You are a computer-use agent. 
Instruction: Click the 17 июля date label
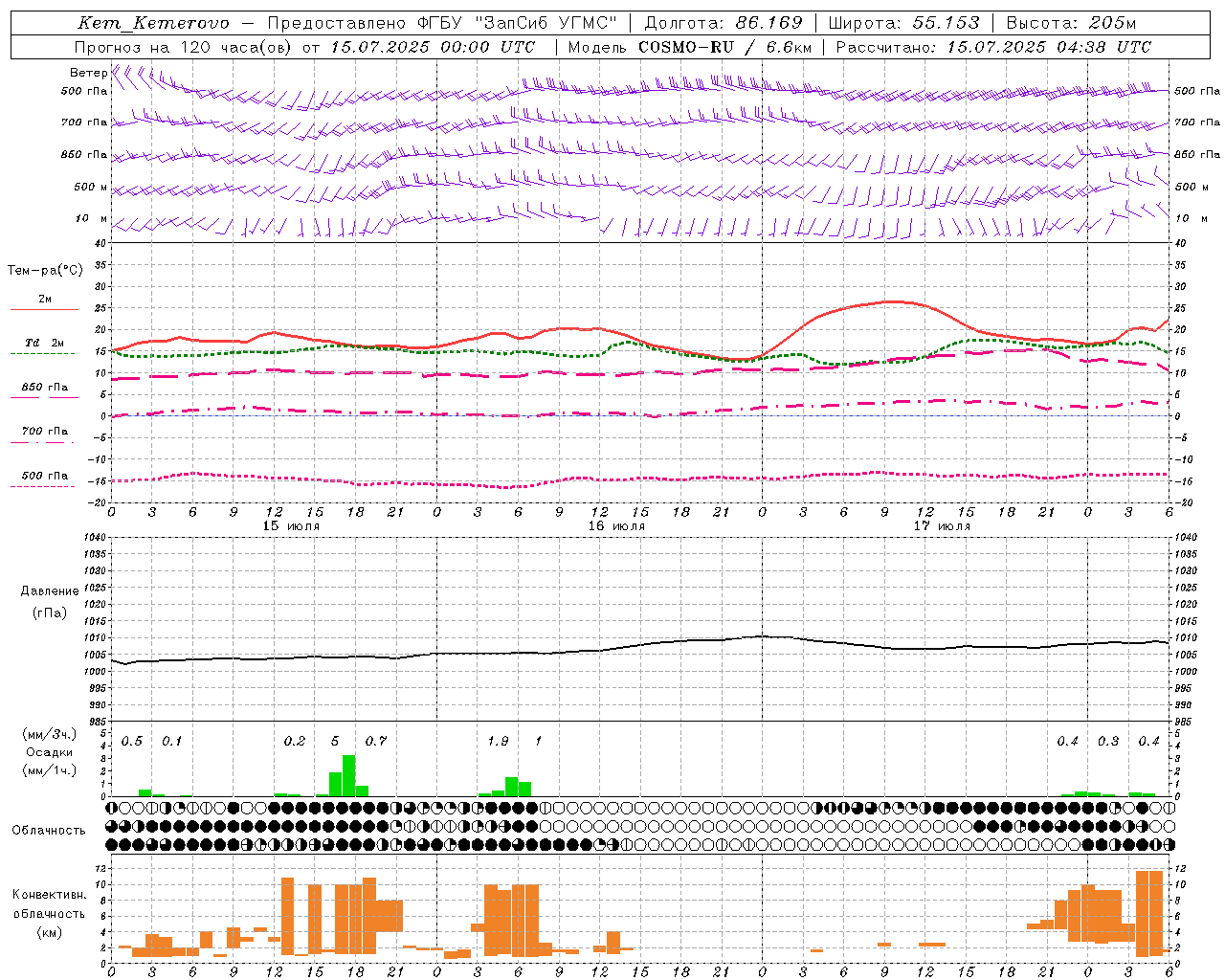pyautogui.click(x=943, y=526)
